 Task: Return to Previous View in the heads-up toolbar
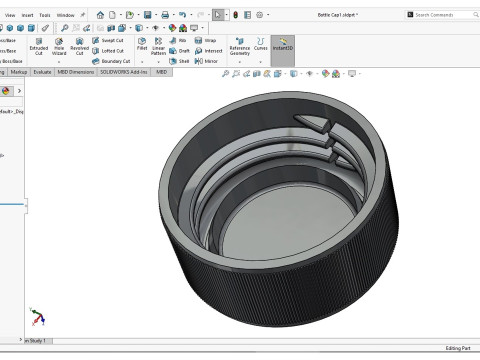pos(246,74)
